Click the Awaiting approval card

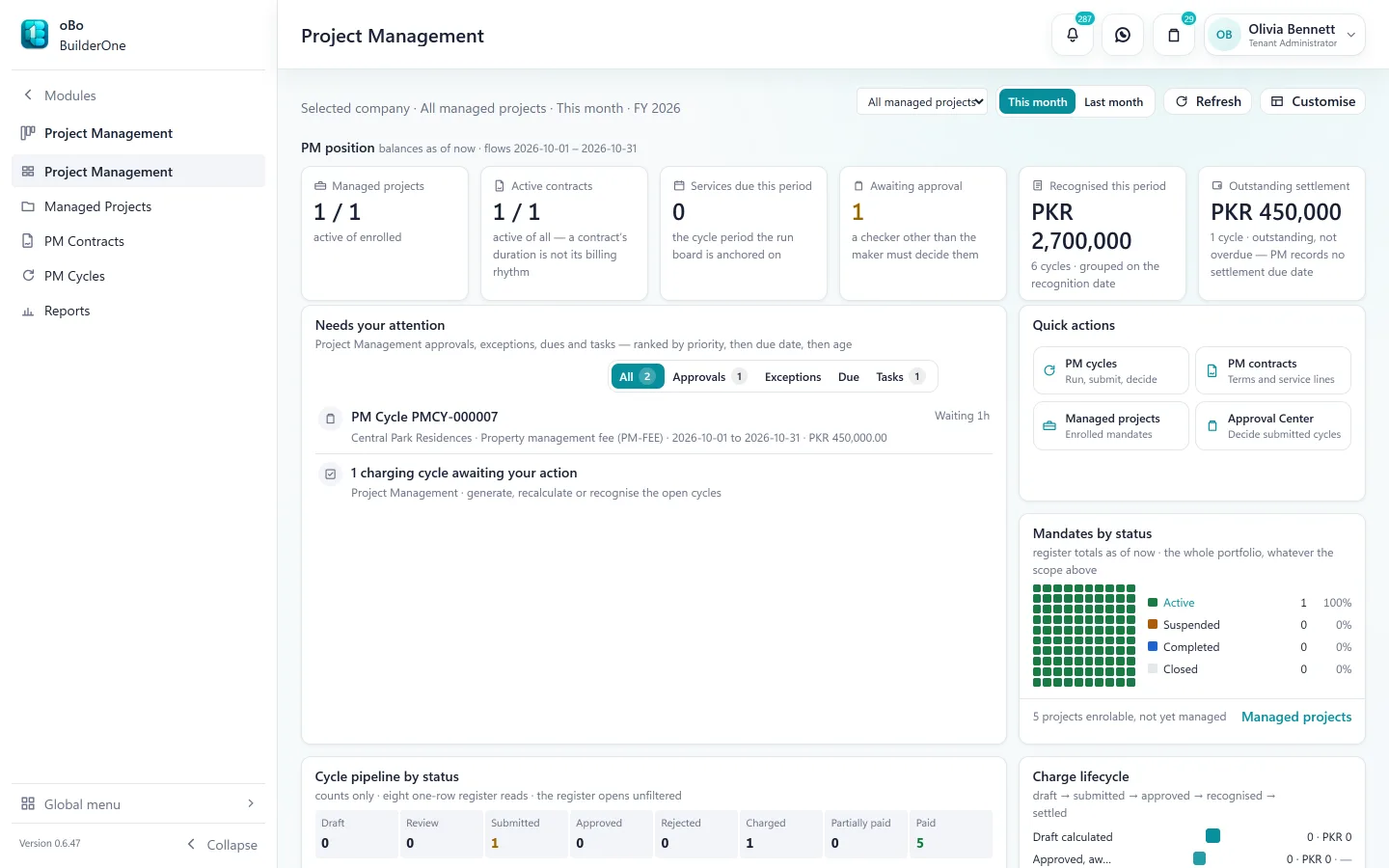pyautogui.click(x=923, y=233)
